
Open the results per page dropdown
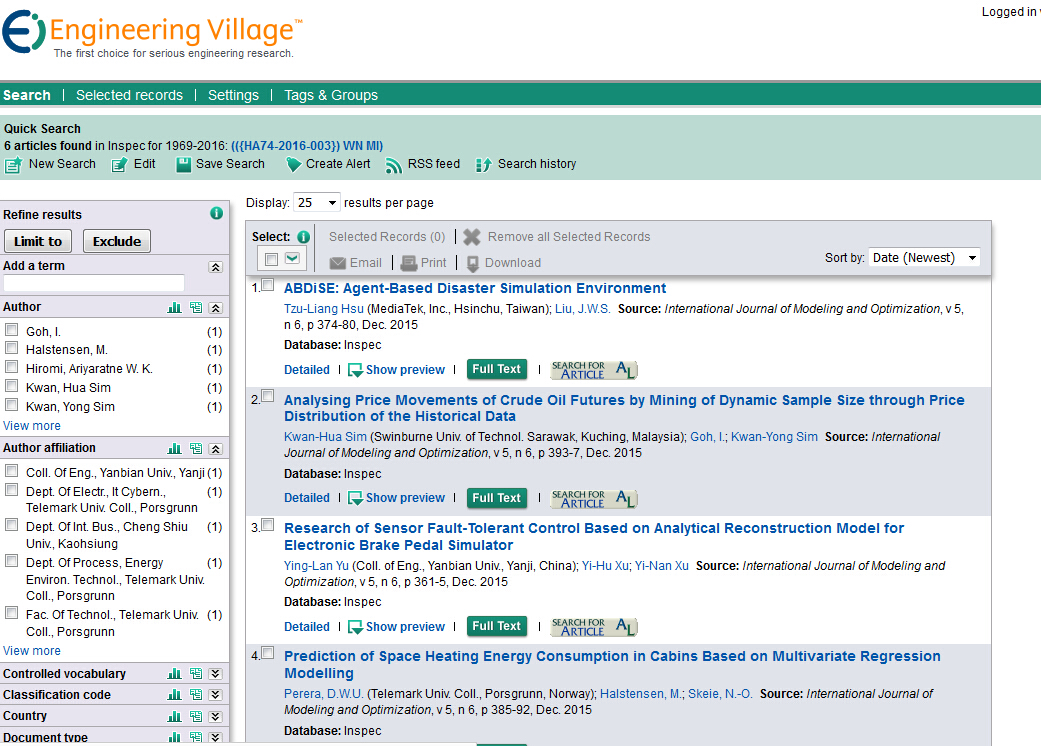317,202
